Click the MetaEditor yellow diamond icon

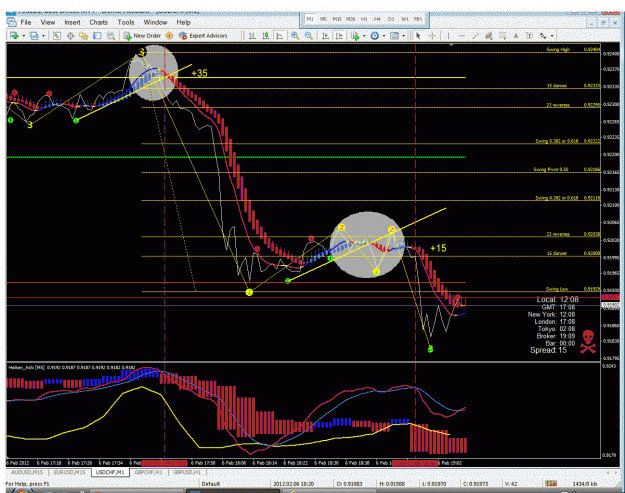(x=169, y=36)
